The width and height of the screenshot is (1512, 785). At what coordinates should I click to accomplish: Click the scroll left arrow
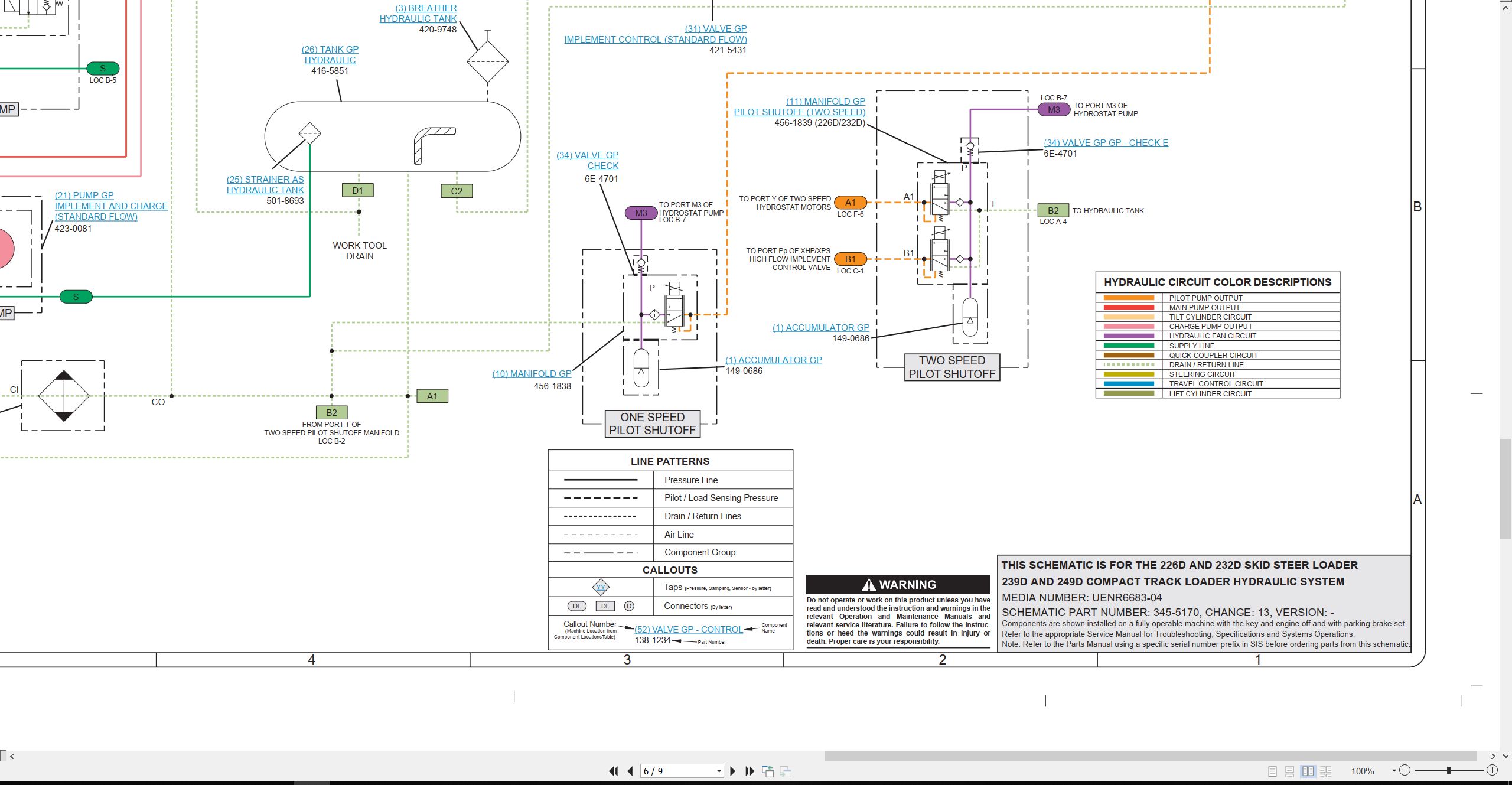pyautogui.click(x=12, y=755)
